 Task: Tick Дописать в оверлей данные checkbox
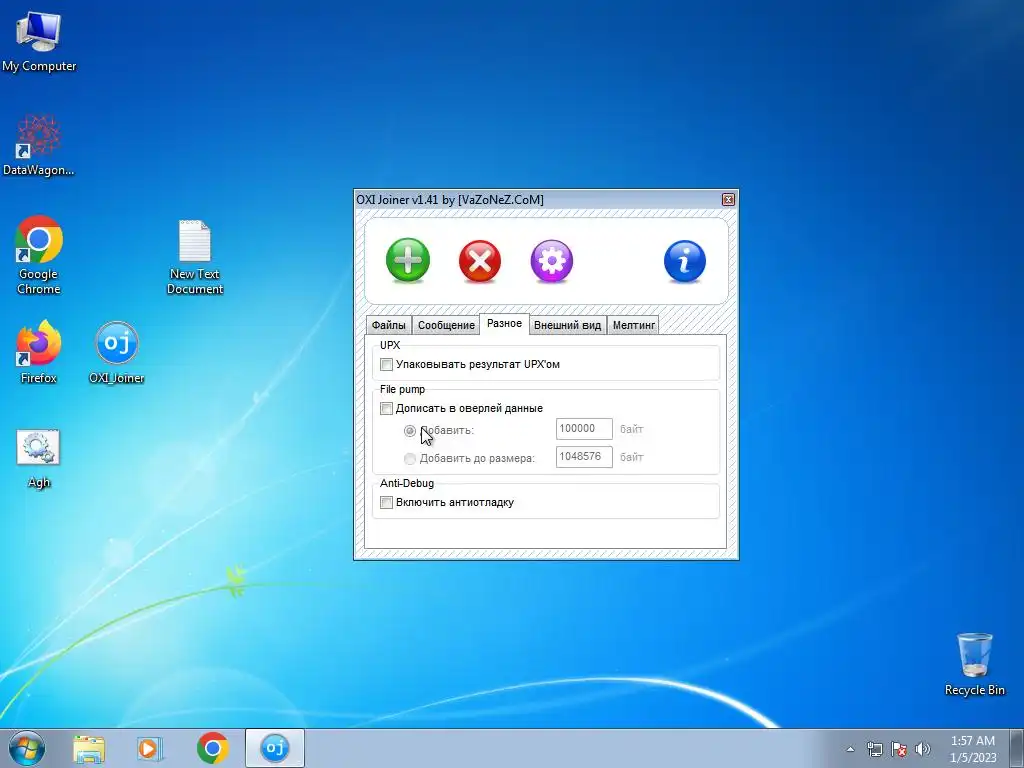[387, 409]
